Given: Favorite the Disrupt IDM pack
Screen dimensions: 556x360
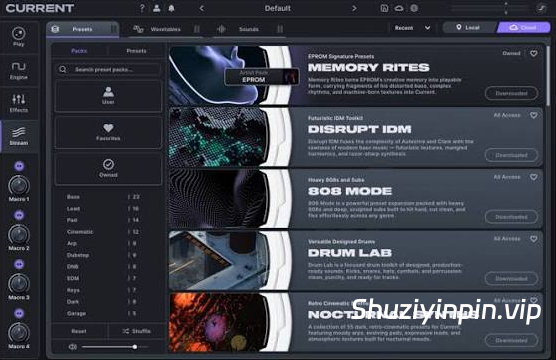Looking at the screenshot, I should [x=534, y=115].
